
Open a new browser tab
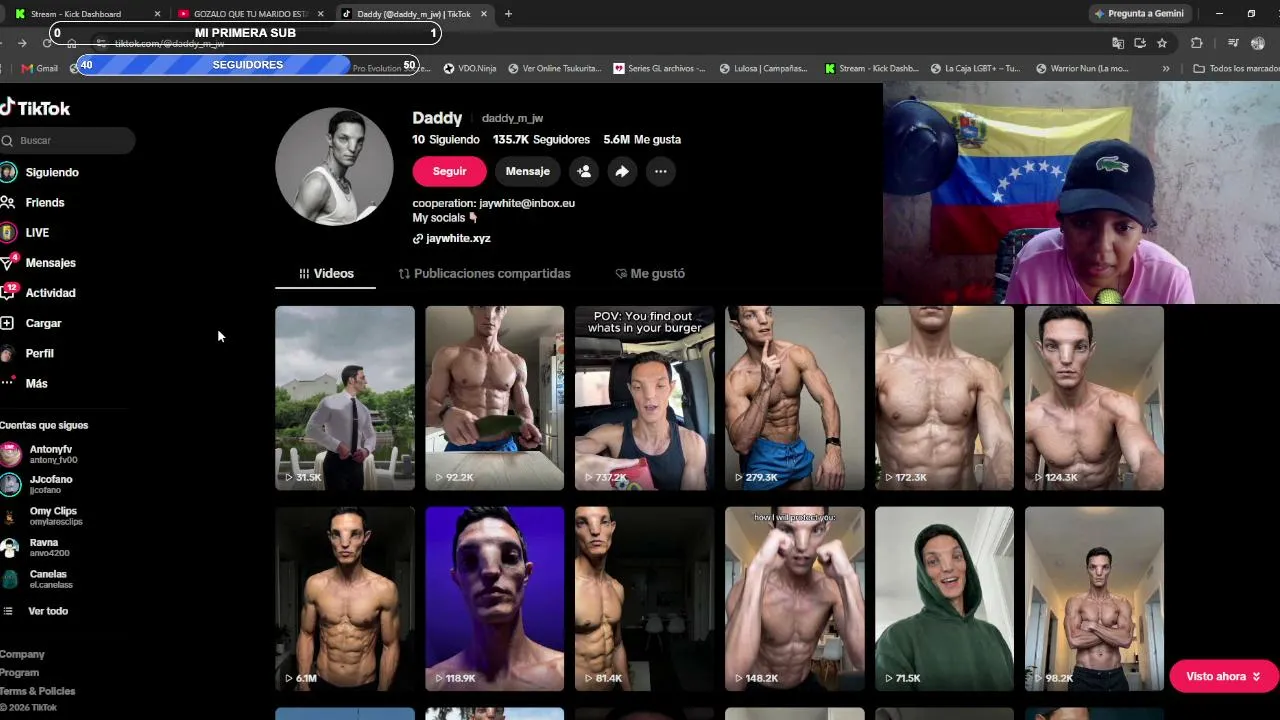coord(508,14)
